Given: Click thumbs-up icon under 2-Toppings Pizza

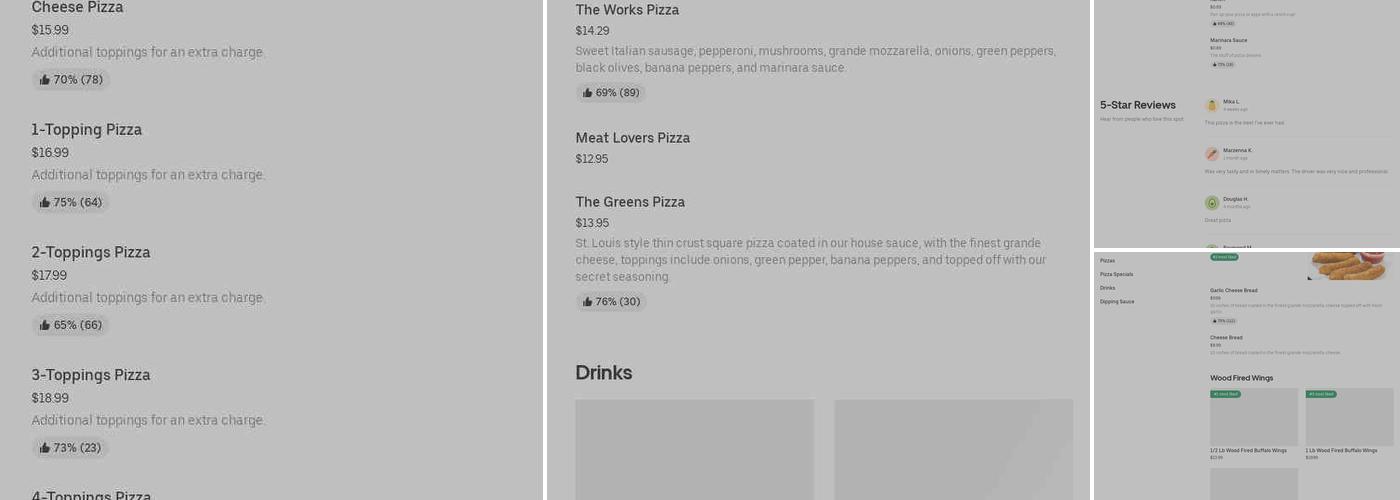Looking at the screenshot, I should point(45,325).
